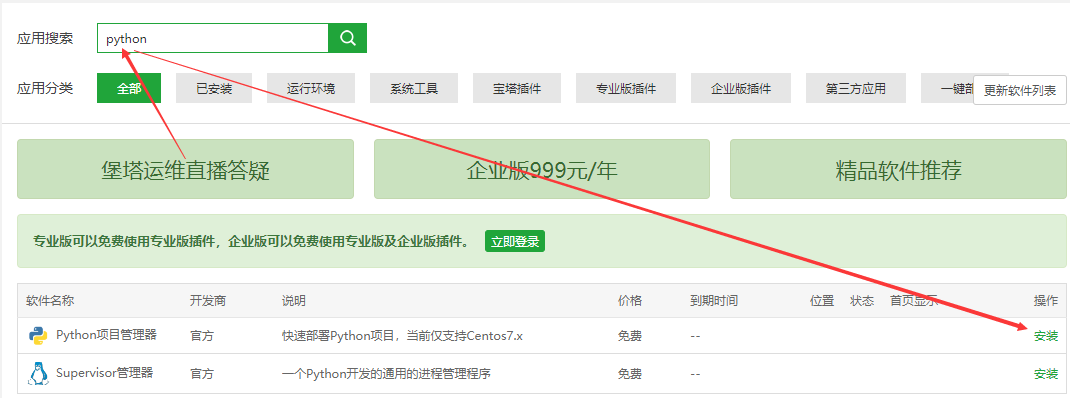The width and height of the screenshot is (1070, 398).
Task: Click 免费 price in Supervisor管理器 row
Action: 630,373
